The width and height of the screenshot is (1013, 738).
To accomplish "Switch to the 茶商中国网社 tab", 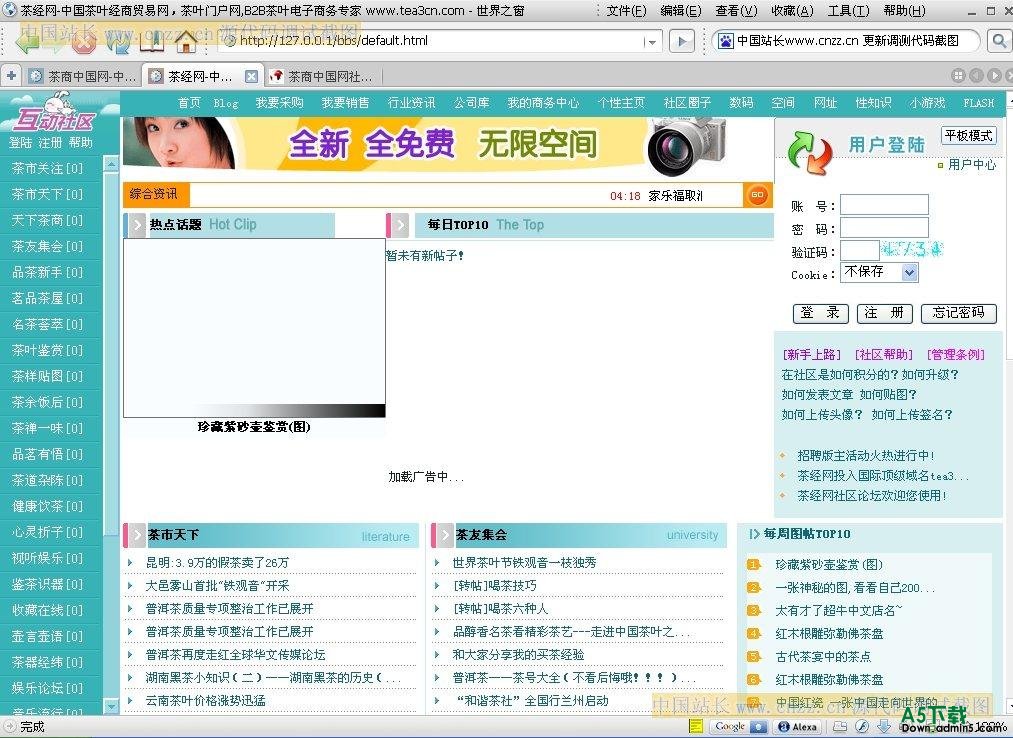I will tap(328, 76).
